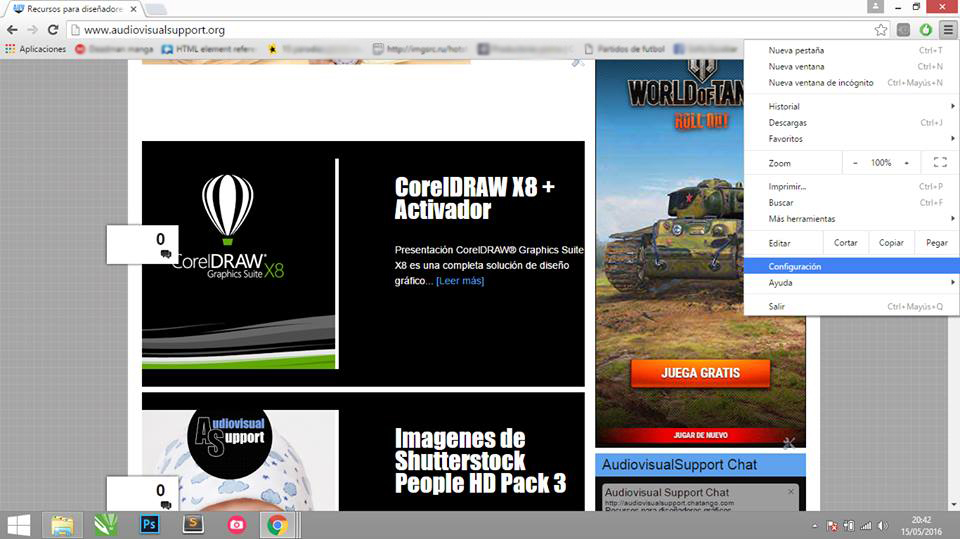Select Nueva ventana from the menu
The height and width of the screenshot is (539, 960).
tap(852, 66)
